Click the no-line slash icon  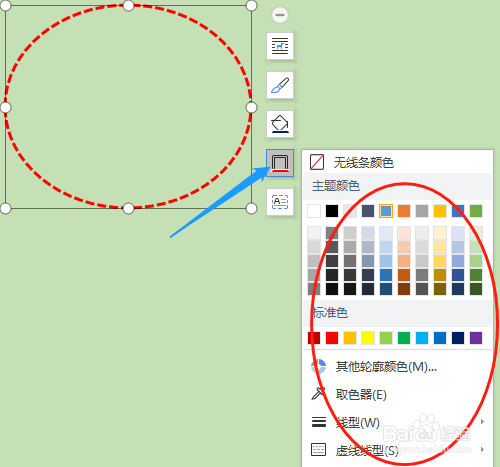click(317, 162)
